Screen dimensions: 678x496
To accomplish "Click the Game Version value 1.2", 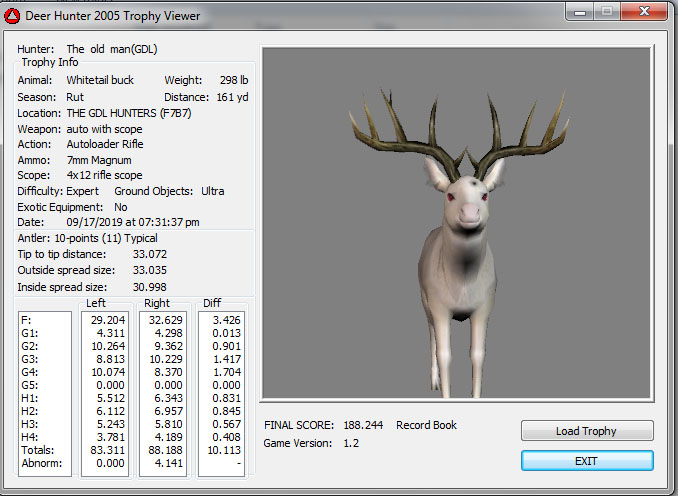I will click(x=351, y=443).
